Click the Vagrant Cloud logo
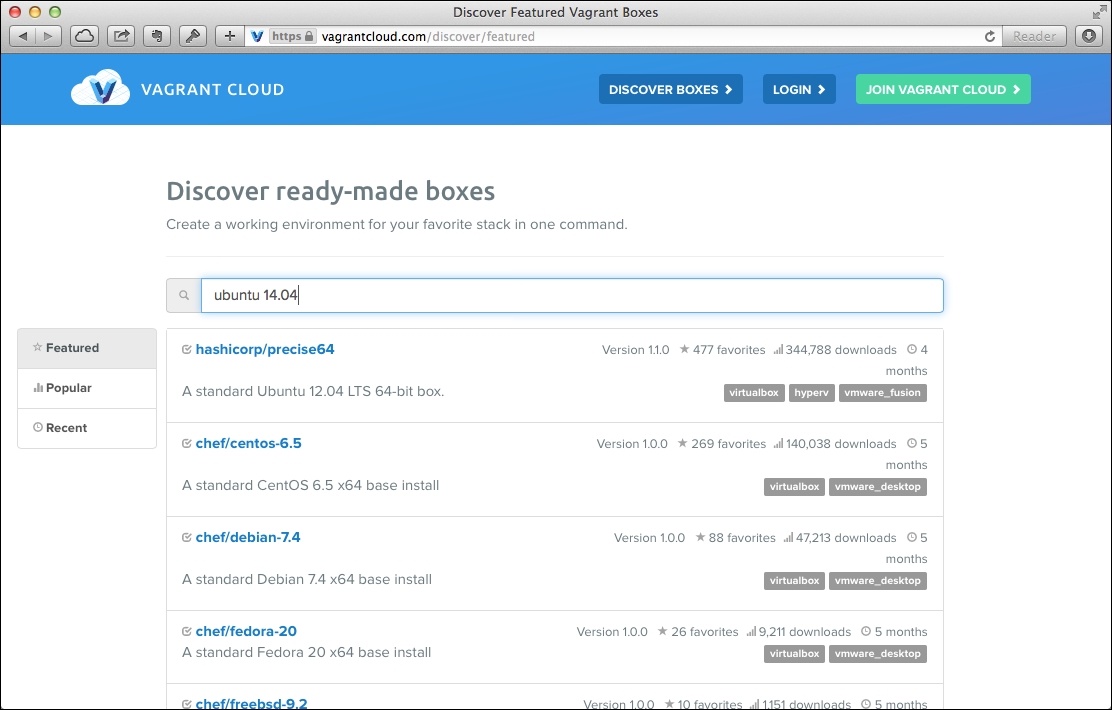 101,88
